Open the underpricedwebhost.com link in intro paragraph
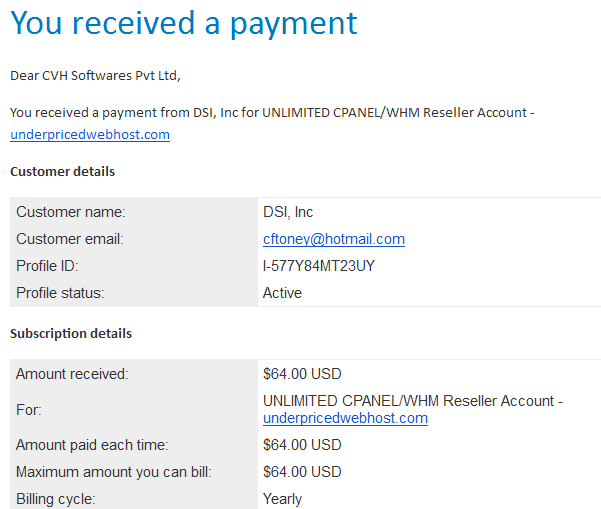 [90, 135]
